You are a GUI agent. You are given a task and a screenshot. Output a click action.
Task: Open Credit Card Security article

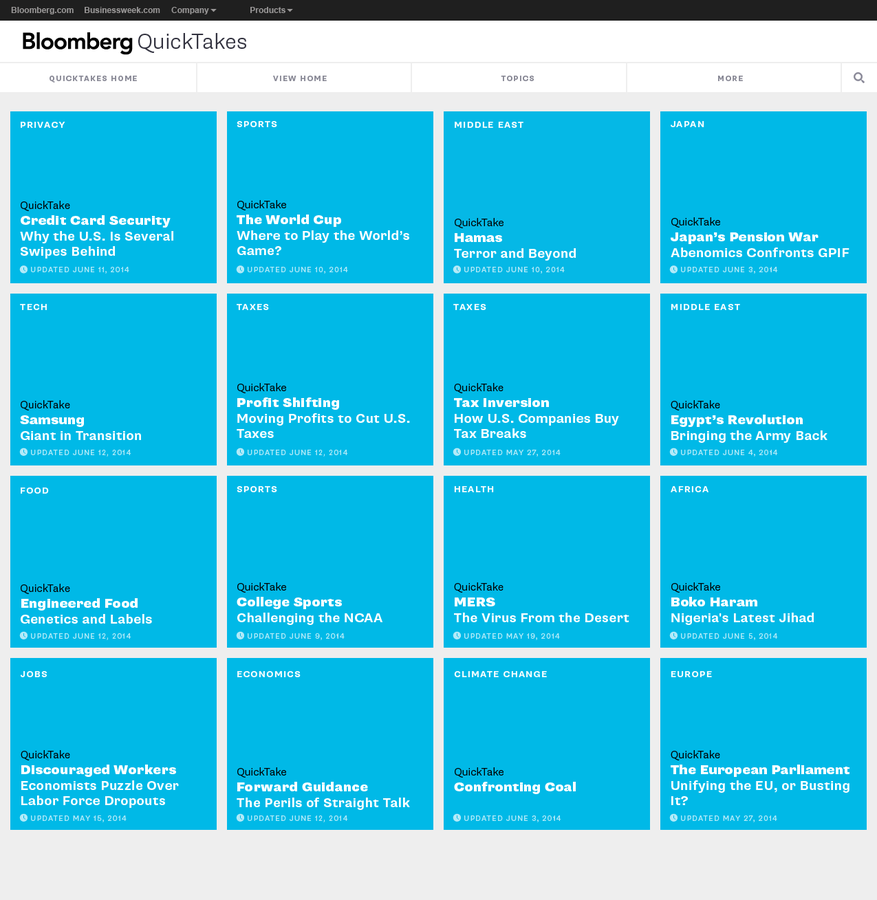pos(114,197)
